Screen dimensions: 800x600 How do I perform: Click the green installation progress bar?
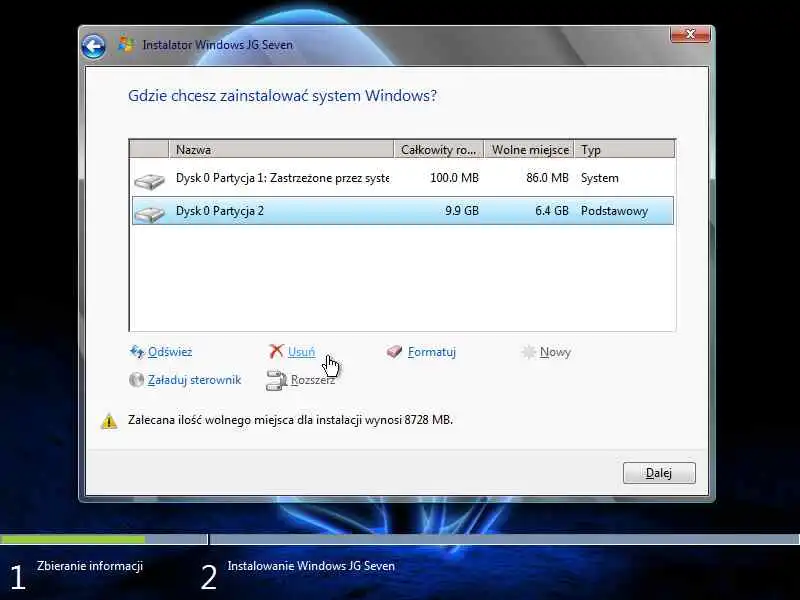click(73, 539)
